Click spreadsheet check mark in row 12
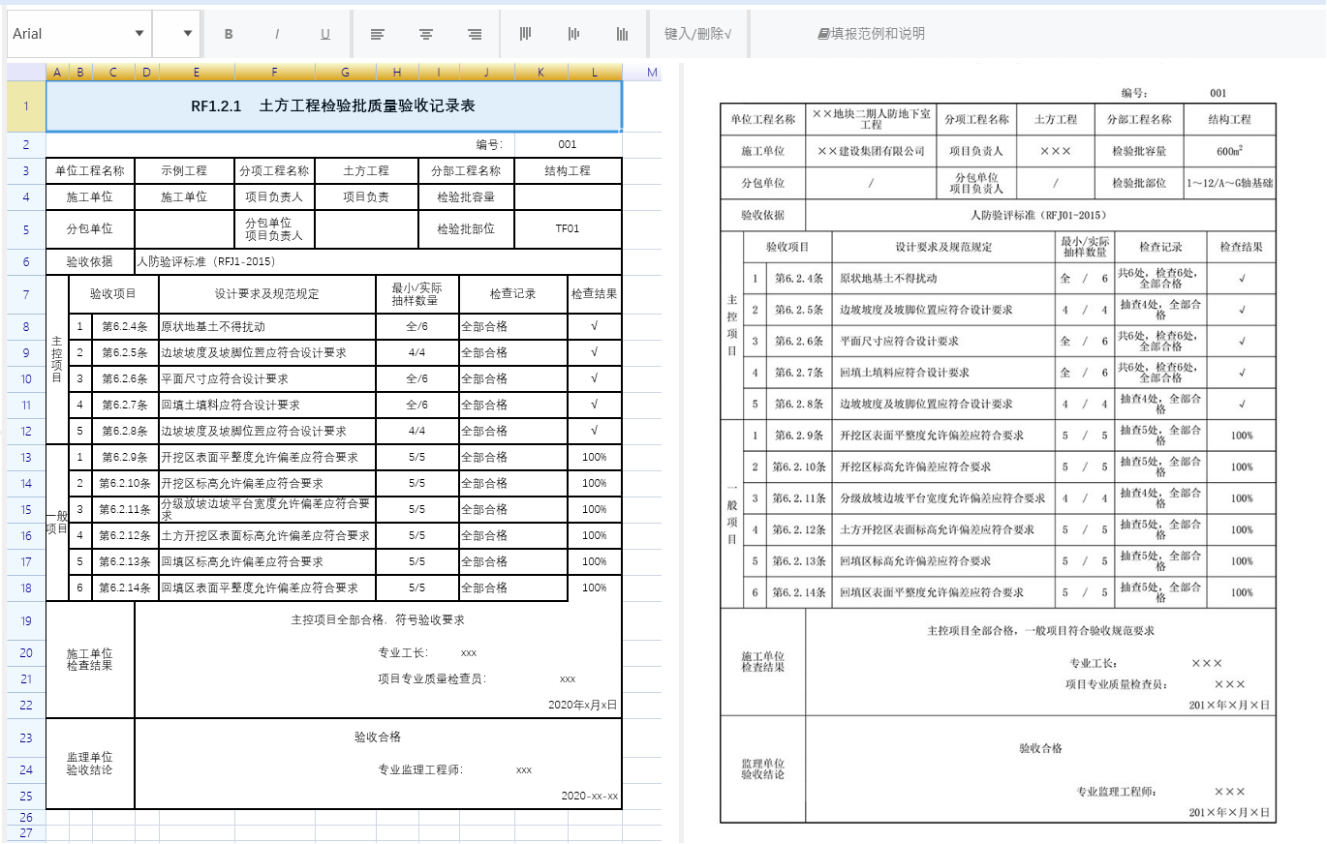Viewport: 1327px width, 844px height. pos(594,431)
